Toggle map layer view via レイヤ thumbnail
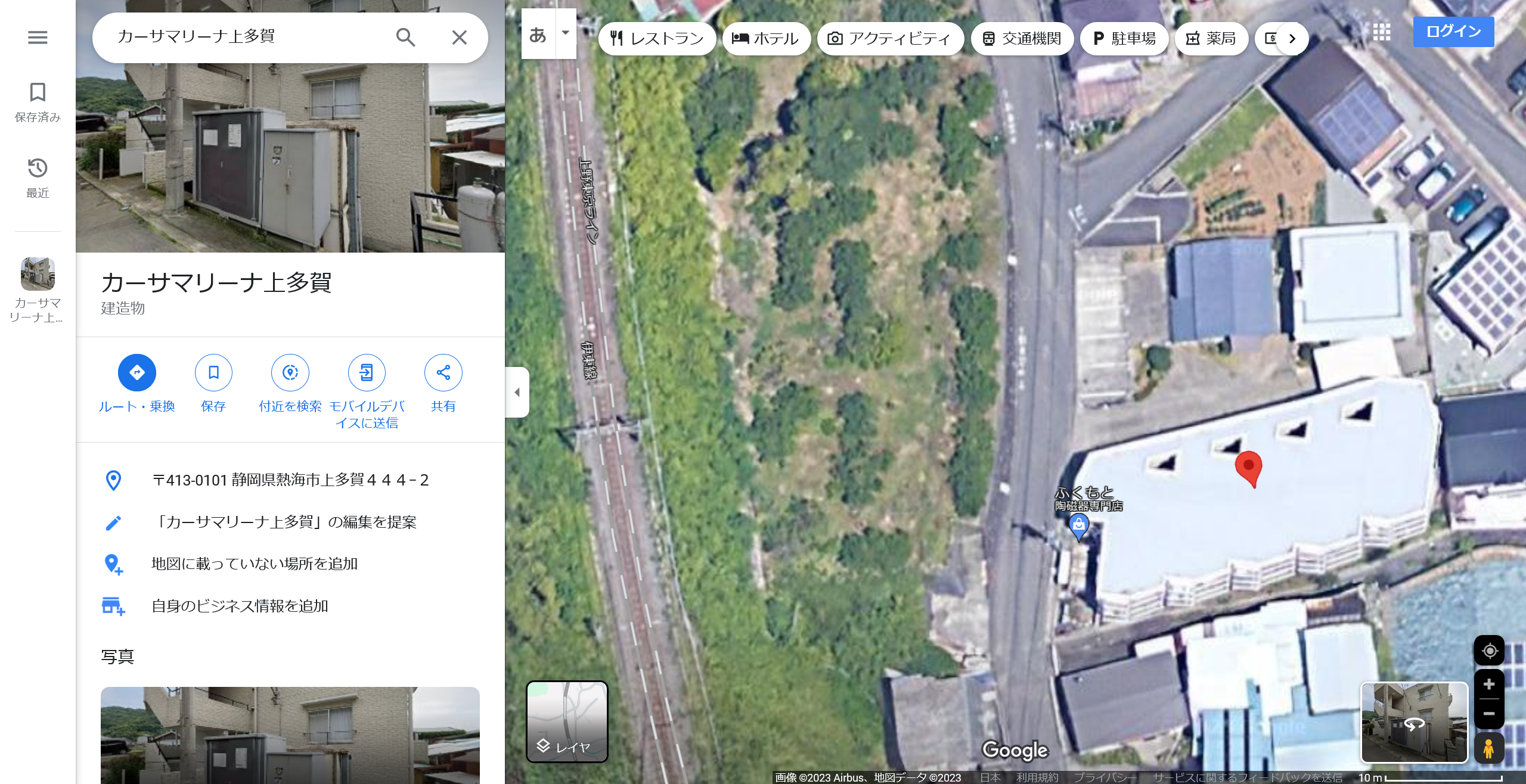This screenshot has width=1526, height=784. pyautogui.click(x=567, y=721)
